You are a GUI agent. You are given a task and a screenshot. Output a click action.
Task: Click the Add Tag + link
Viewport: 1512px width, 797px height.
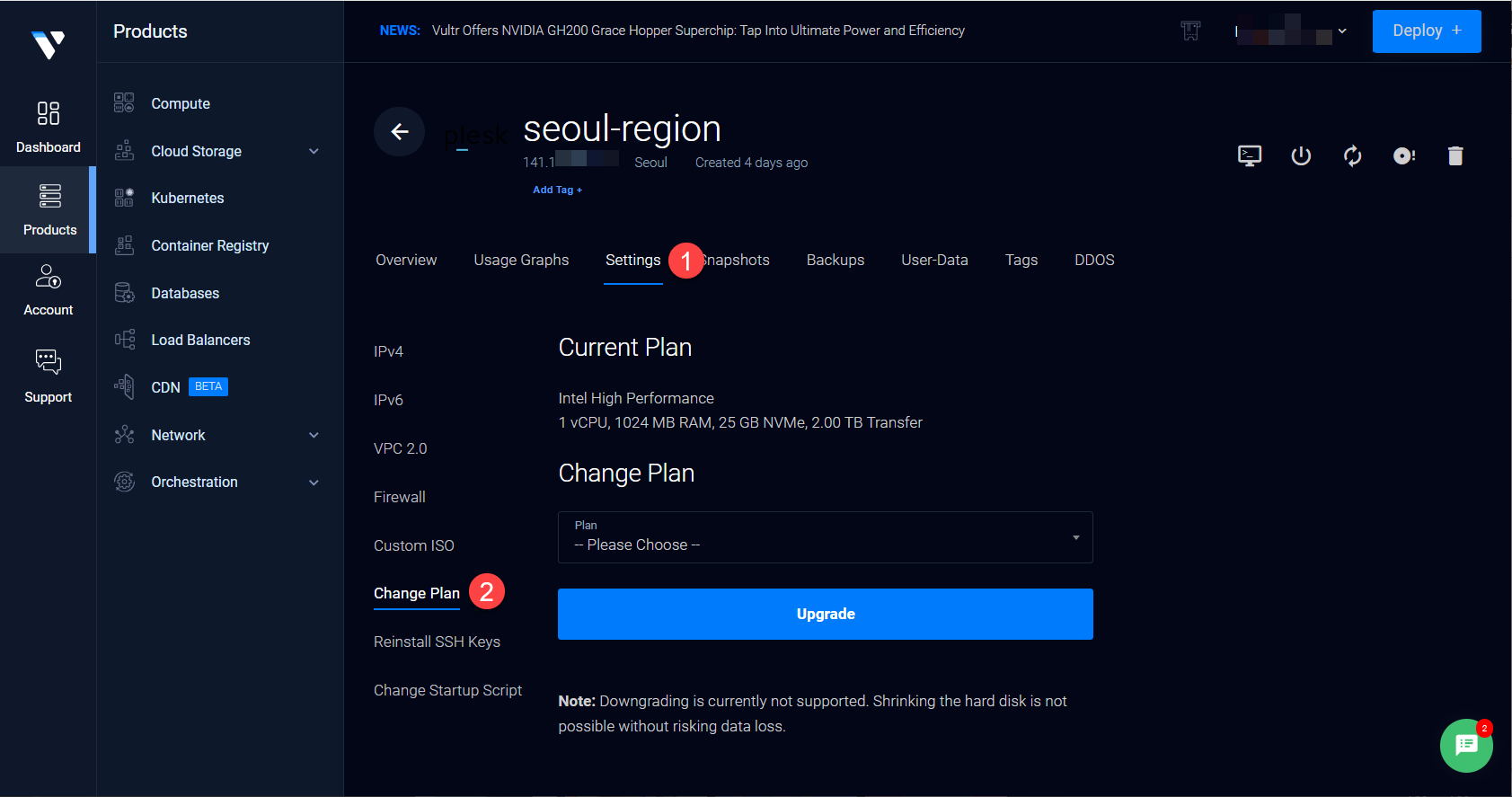pyautogui.click(x=557, y=190)
